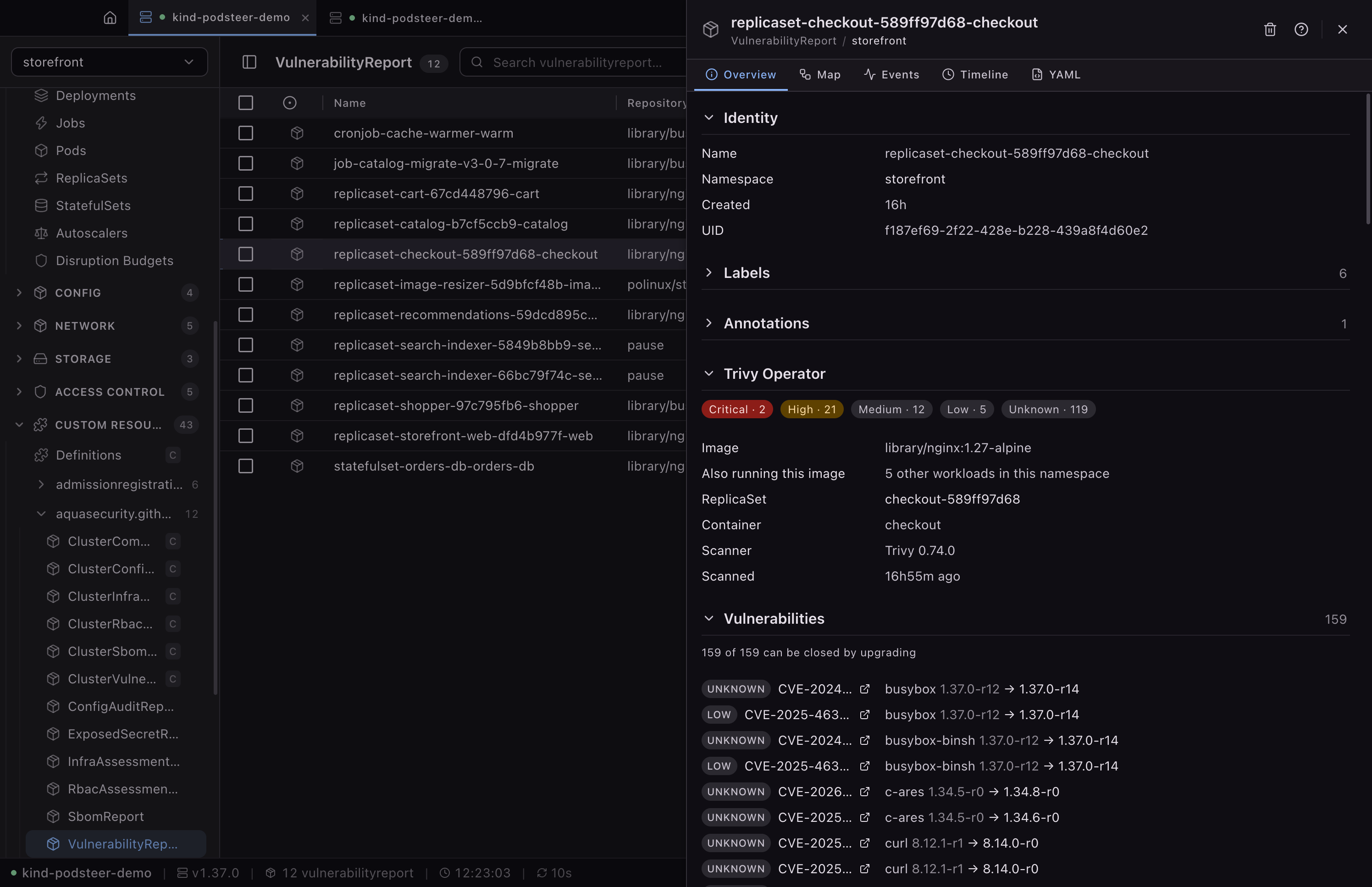Click cube icon of statefulset-orders-db row
The width and height of the screenshot is (1372, 887).
tap(297, 466)
